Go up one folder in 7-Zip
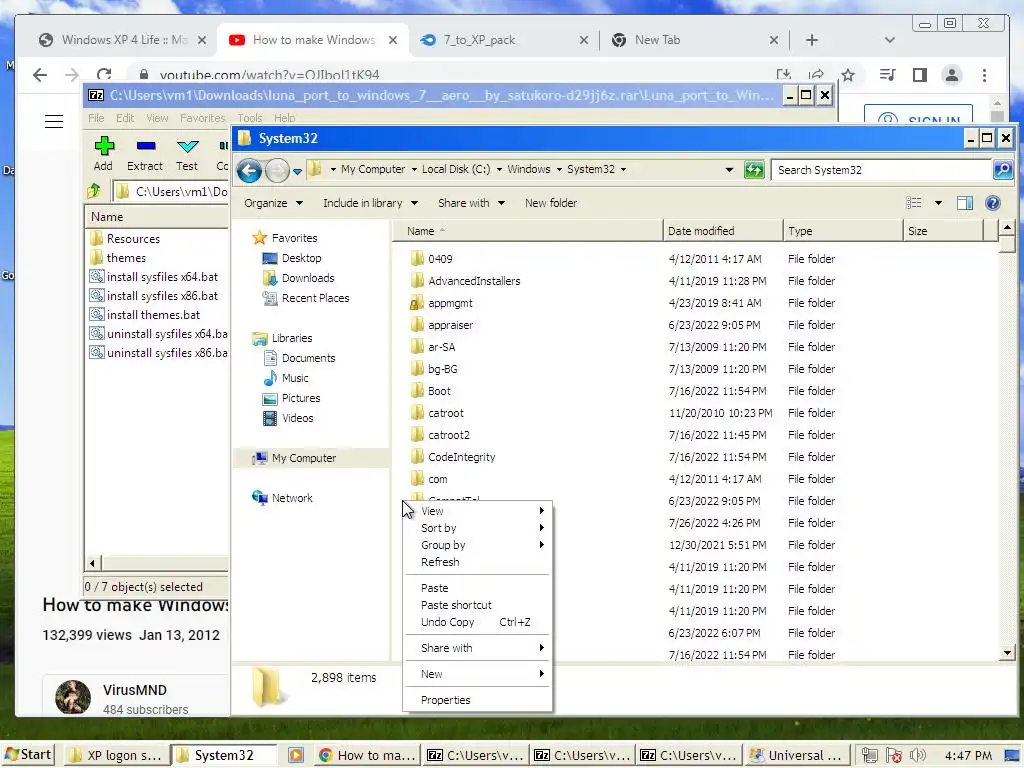The width and height of the screenshot is (1024, 768). click(94, 191)
